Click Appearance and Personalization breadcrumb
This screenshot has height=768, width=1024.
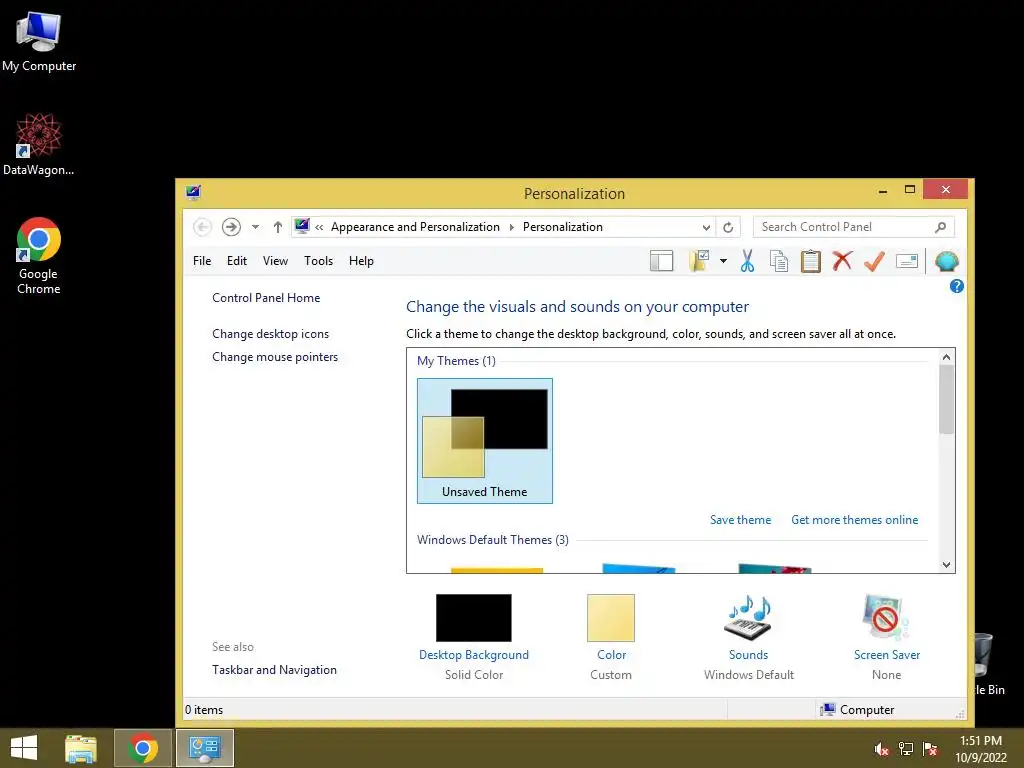coord(415,227)
